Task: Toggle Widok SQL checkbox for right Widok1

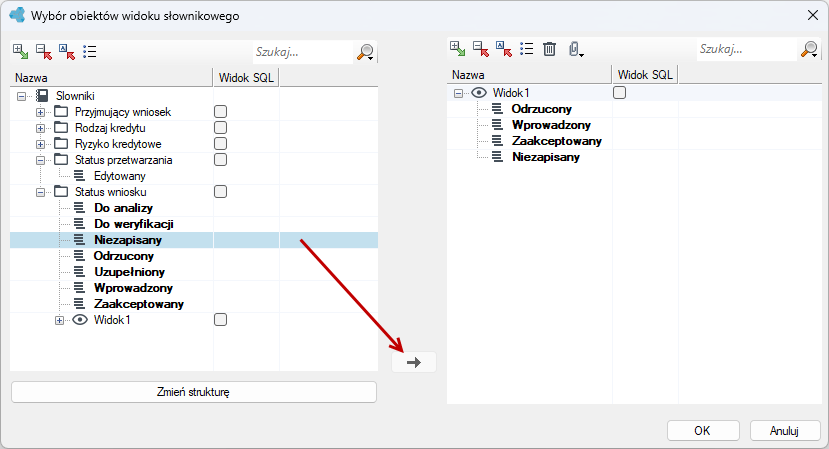Action: pos(620,93)
